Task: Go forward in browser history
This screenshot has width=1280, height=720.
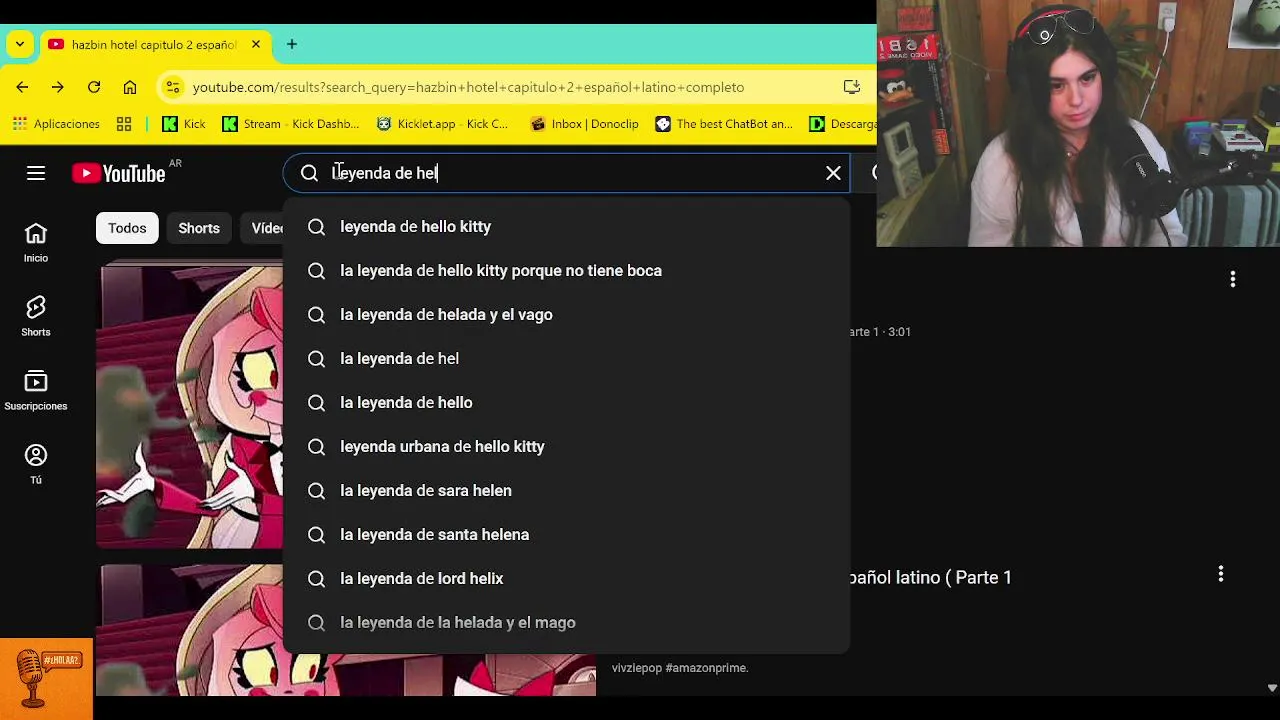Action: (x=58, y=87)
